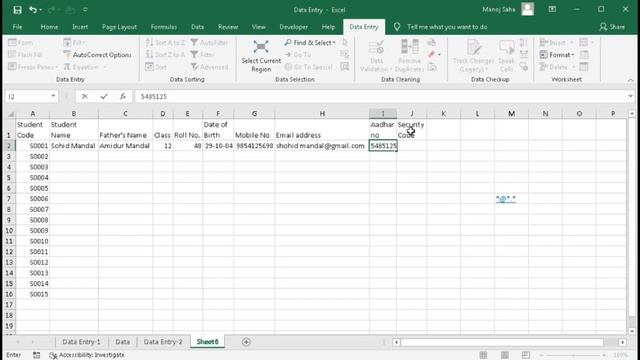Click Accessibility: Investigate in status bar
This screenshot has width=640, height=360.
[87, 355]
